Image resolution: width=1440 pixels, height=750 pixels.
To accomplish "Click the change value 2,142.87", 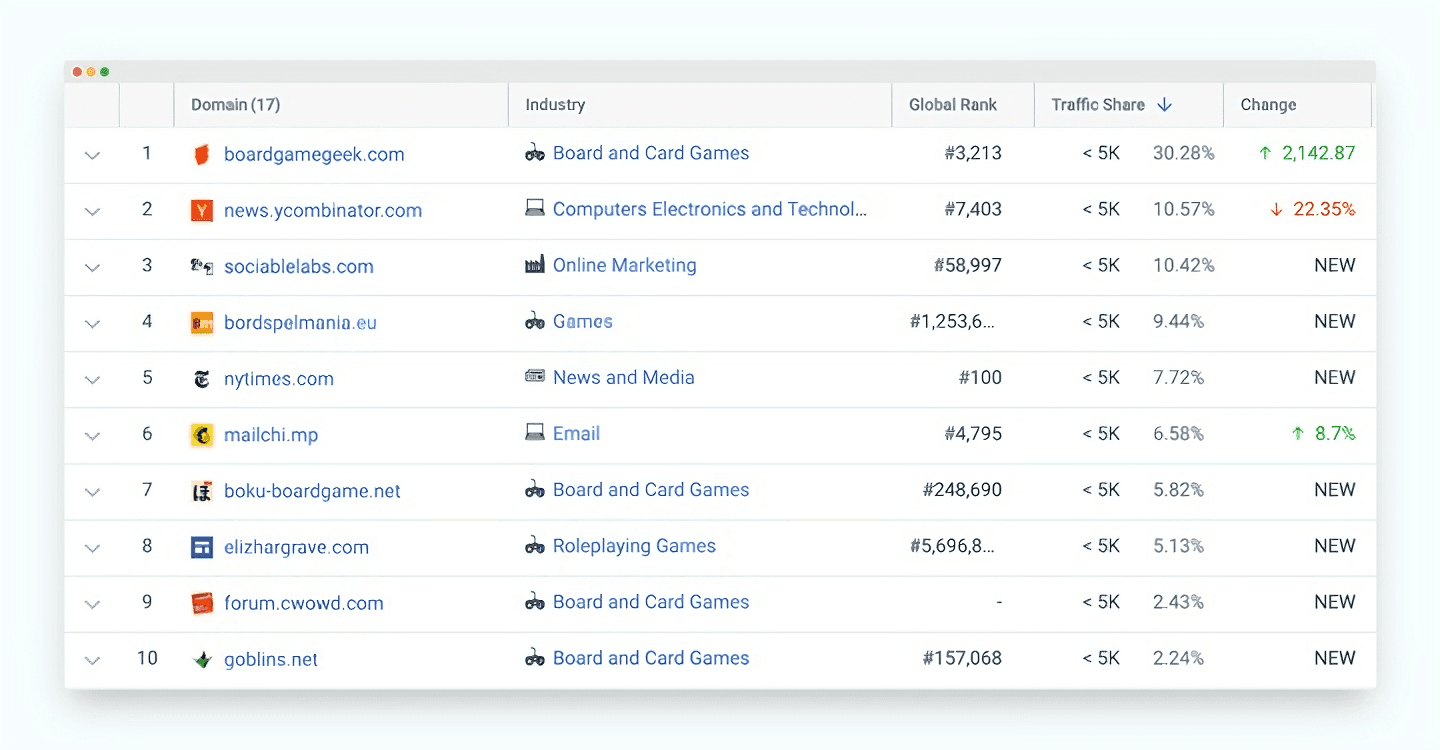I will (1318, 153).
